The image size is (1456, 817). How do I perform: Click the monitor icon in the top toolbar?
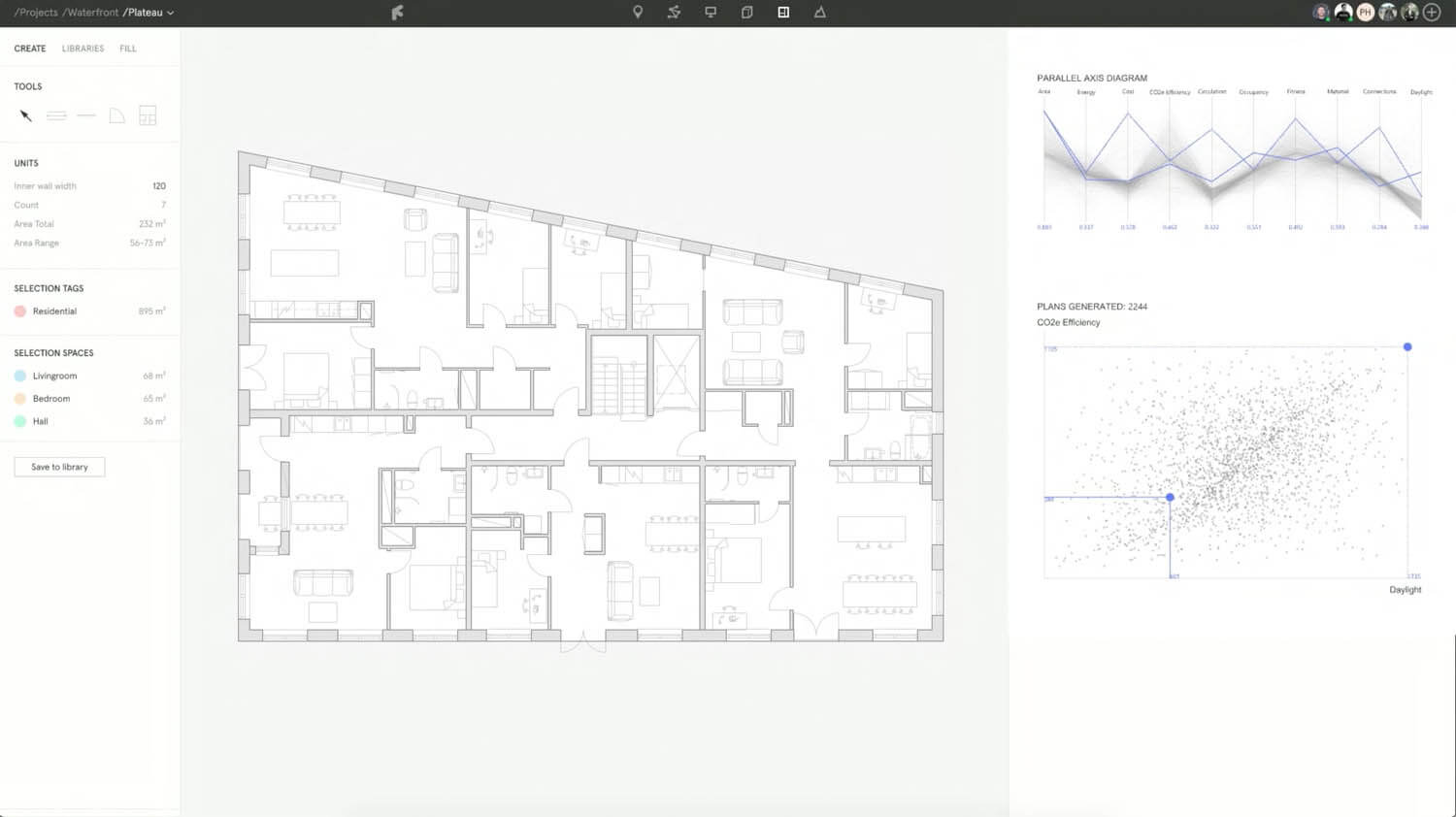(x=710, y=12)
